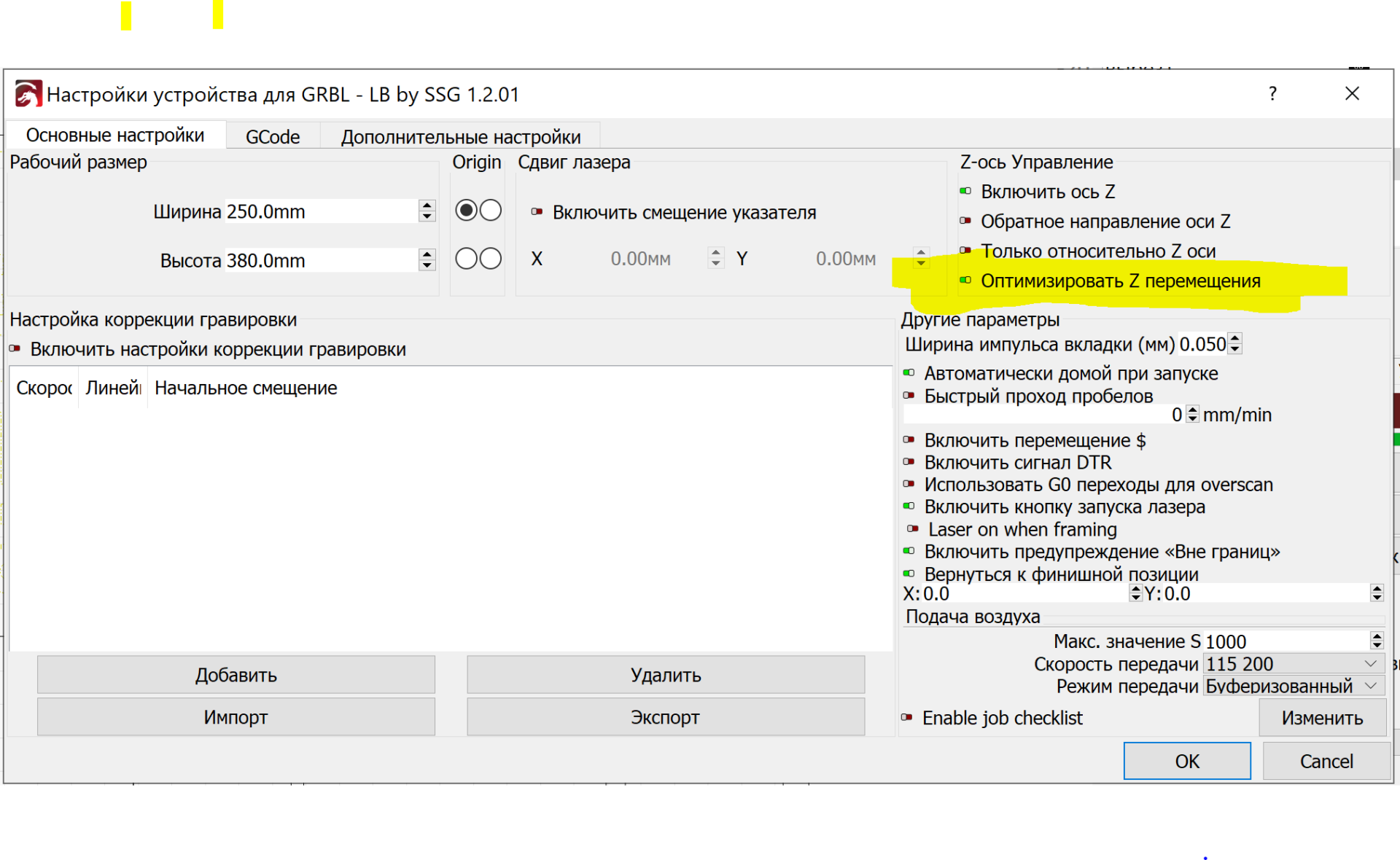
Task: Toggle Включить предупреждение «Вне границ»
Action: click(x=909, y=552)
